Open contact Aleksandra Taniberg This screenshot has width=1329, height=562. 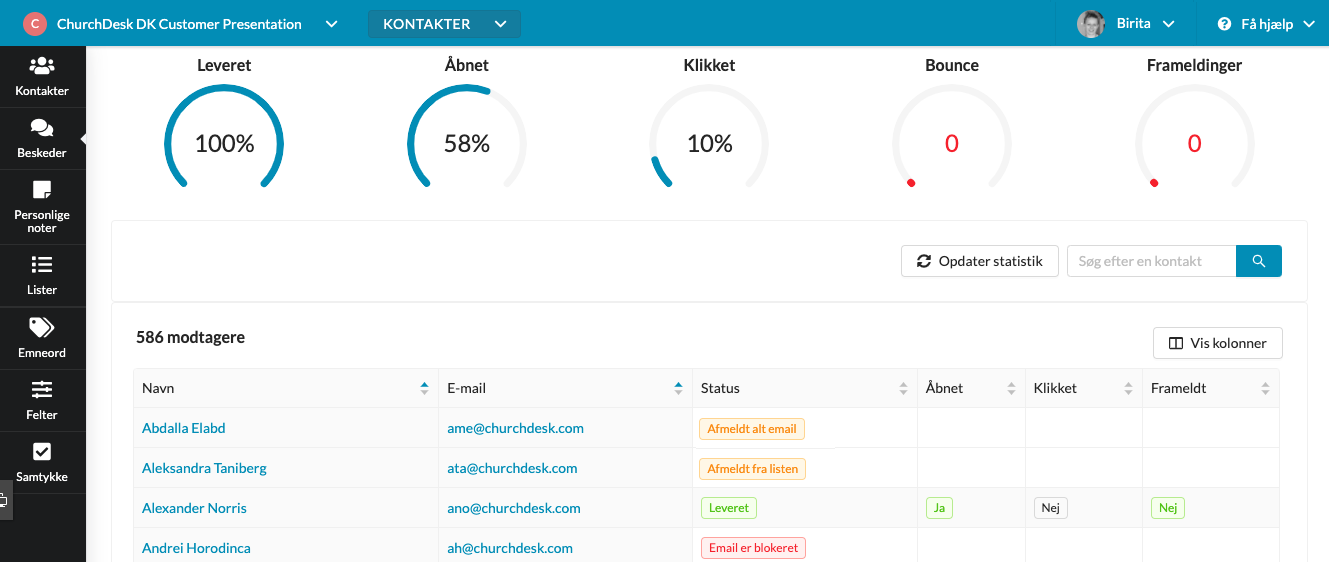[x=204, y=468]
